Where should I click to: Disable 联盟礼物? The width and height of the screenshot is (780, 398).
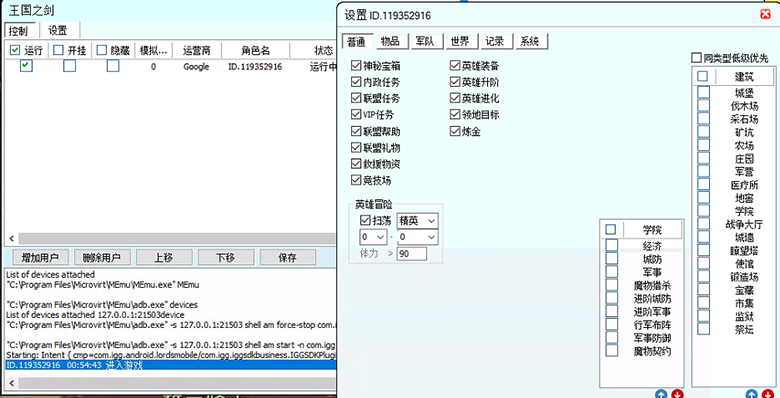356,148
